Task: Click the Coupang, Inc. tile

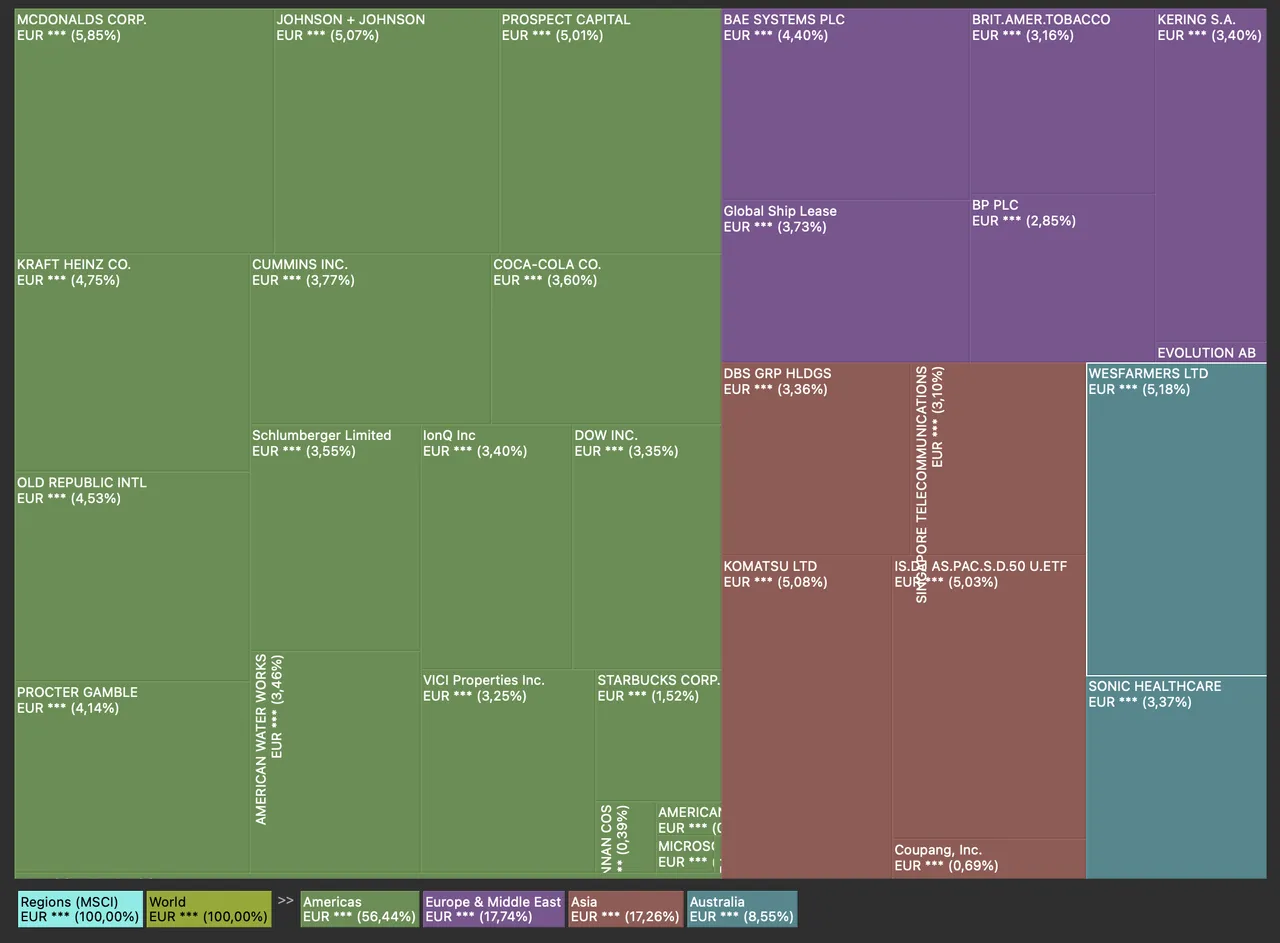Action: click(x=989, y=859)
